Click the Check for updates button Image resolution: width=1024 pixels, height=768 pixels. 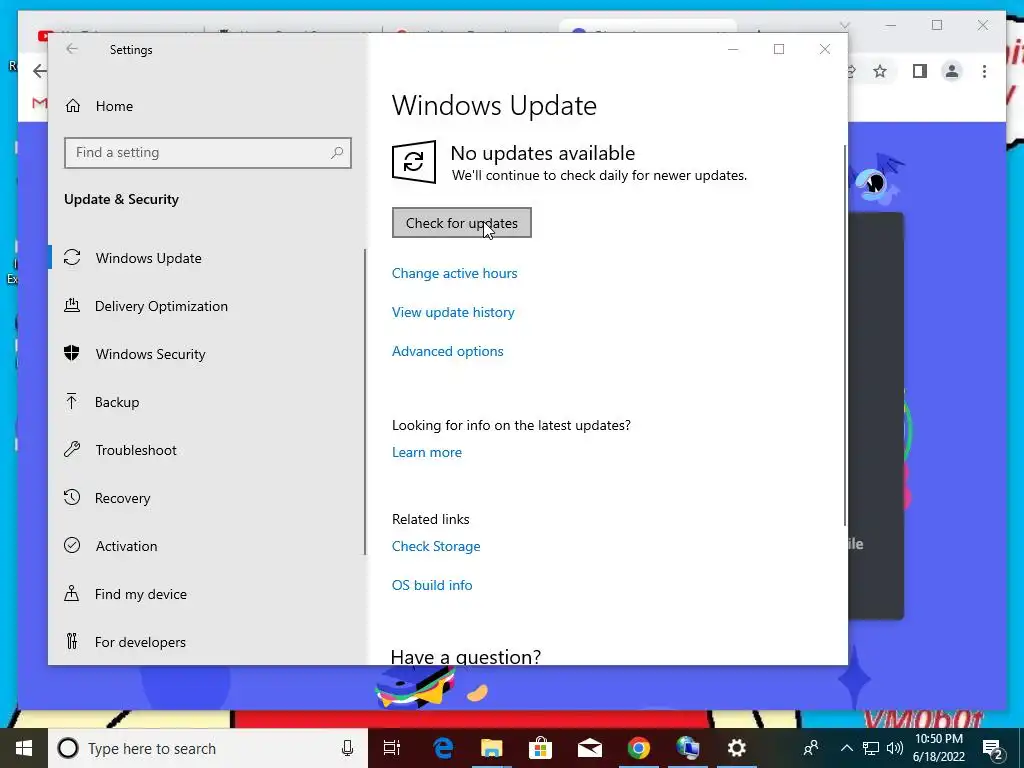(x=462, y=223)
